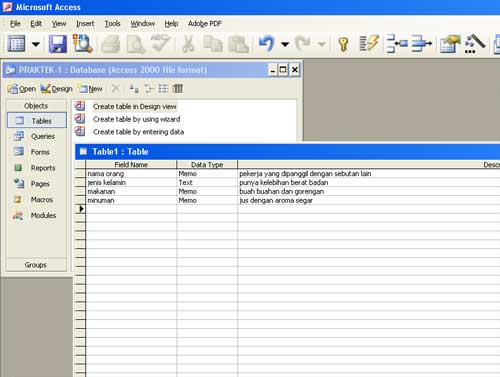
Task: Click the Cut scissors icon
Action: 188,44
